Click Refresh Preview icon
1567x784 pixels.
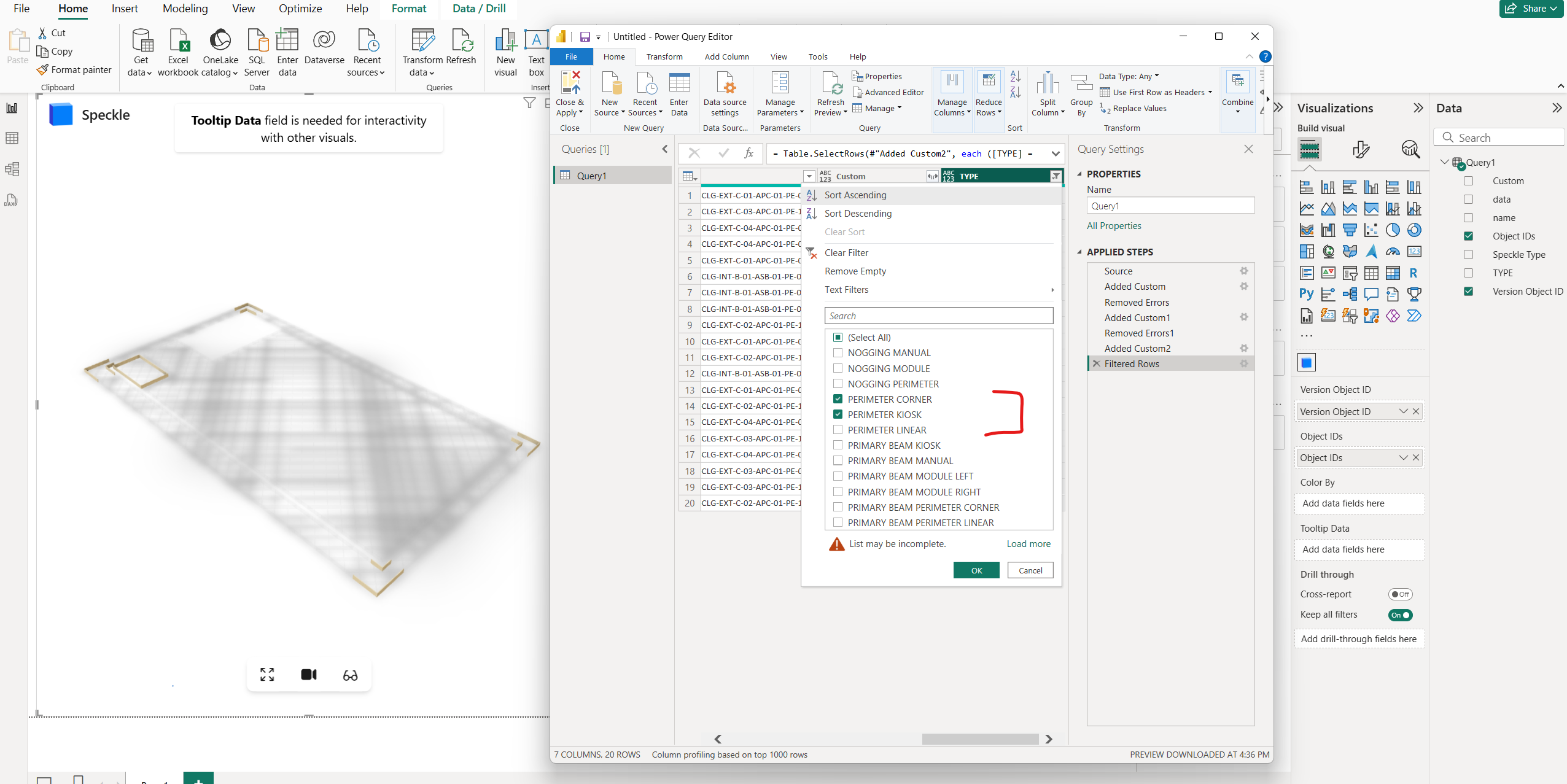[x=831, y=83]
